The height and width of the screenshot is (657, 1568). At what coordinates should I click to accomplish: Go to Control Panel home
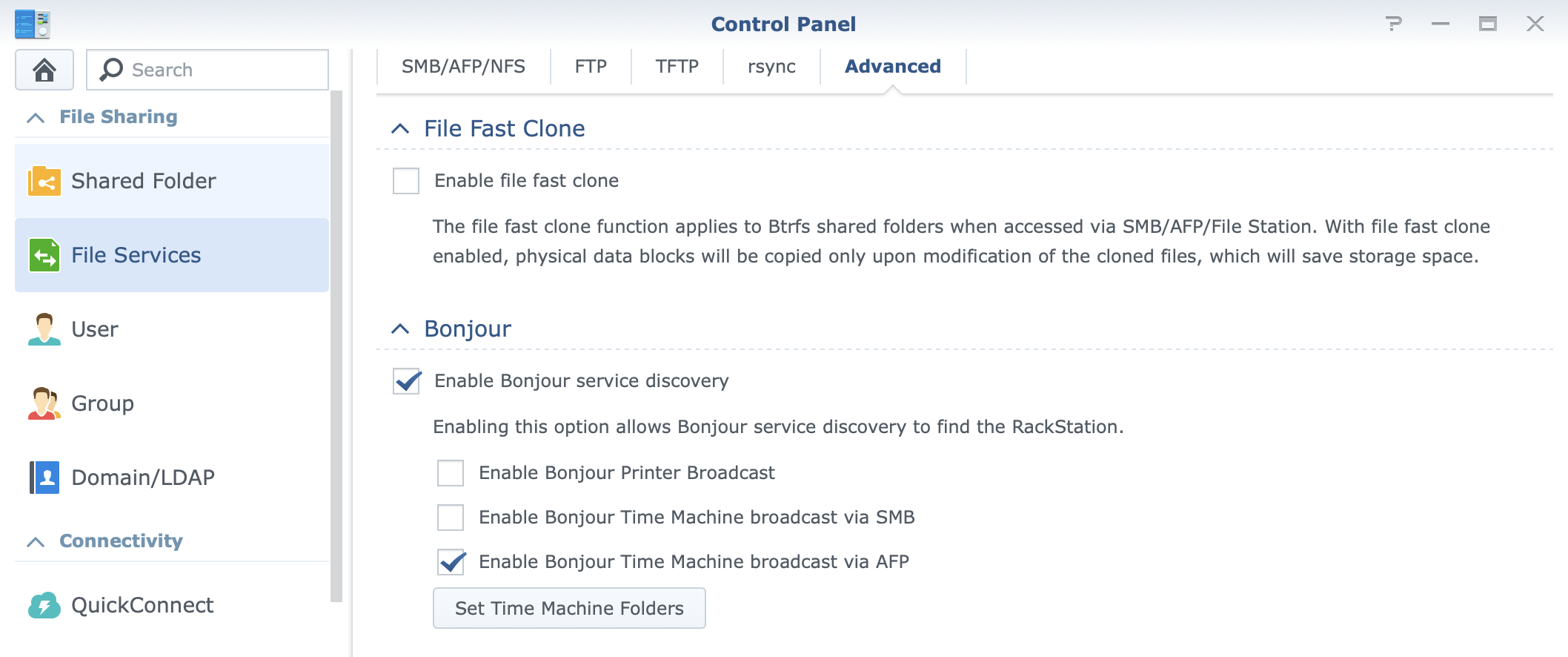point(44,70)
